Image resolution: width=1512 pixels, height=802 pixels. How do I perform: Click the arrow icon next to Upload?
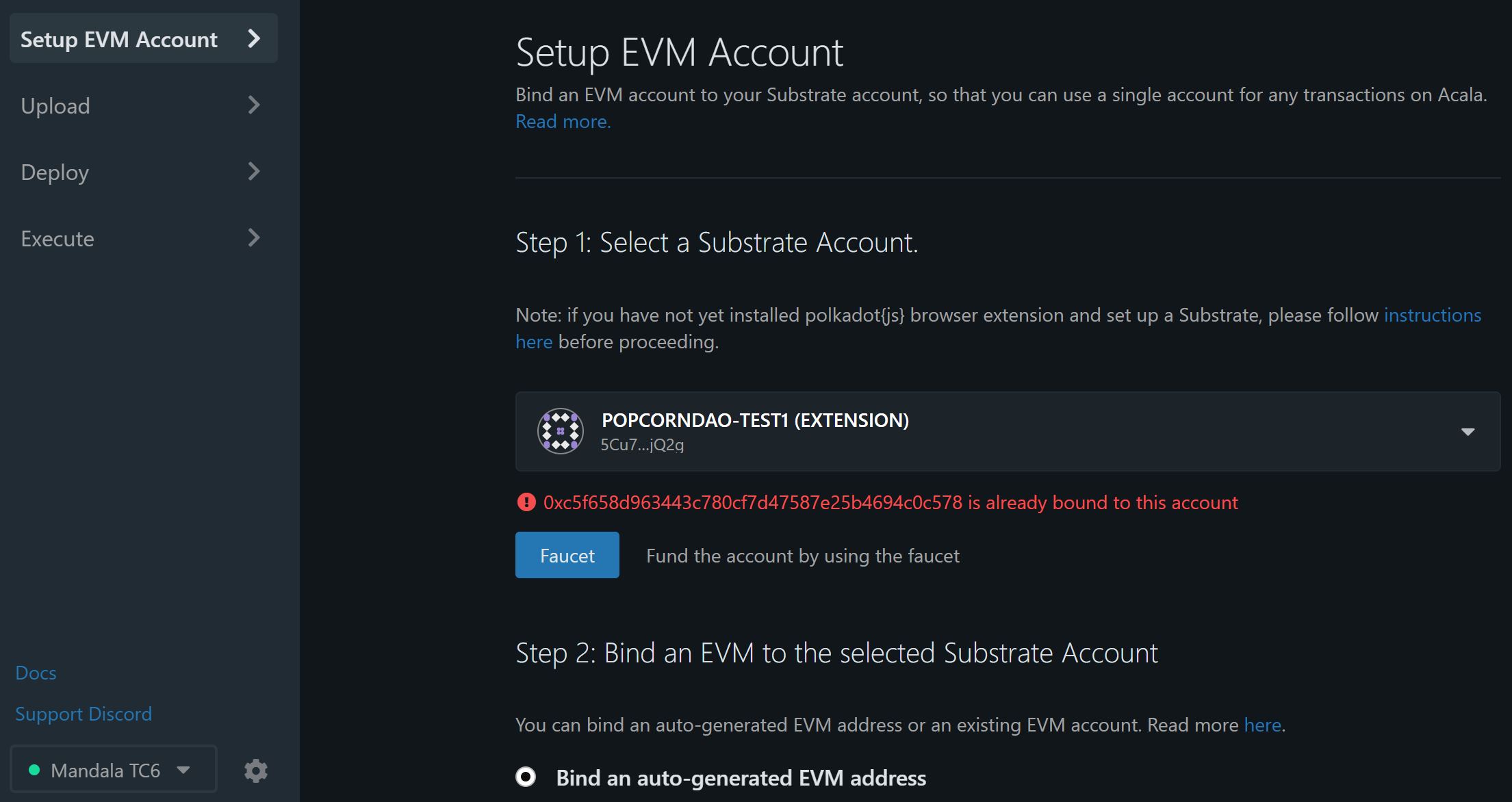coord(254,105)
